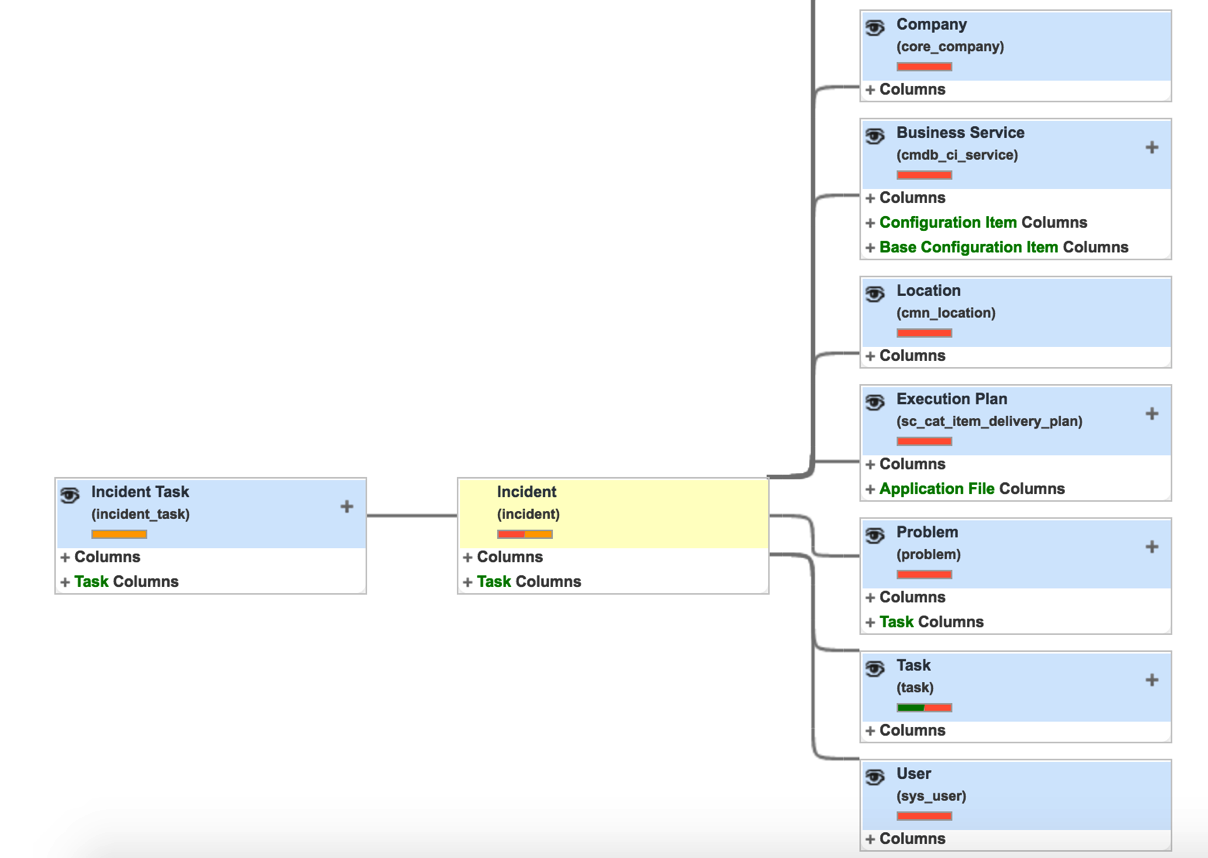The image size is (1208, 858).
Task: Open the Execution Plan table title
Action: [952, 399]
